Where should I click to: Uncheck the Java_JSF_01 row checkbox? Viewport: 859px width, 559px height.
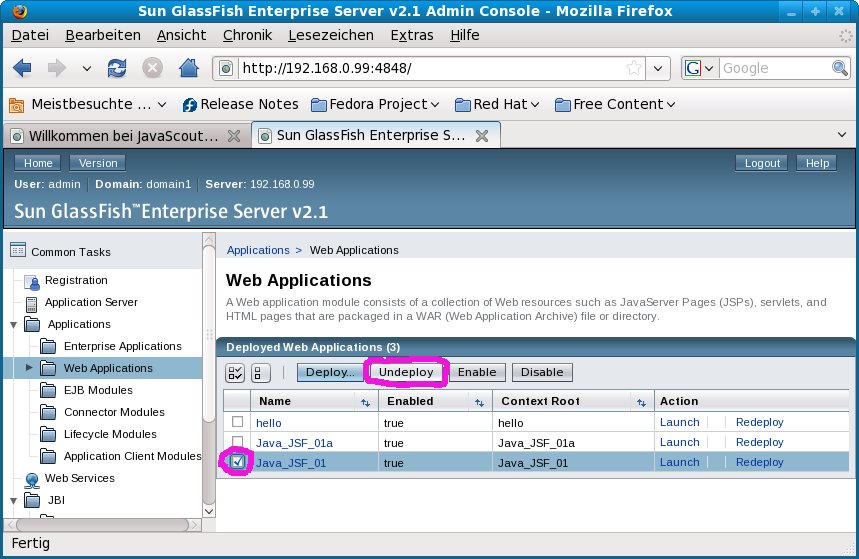237,462
